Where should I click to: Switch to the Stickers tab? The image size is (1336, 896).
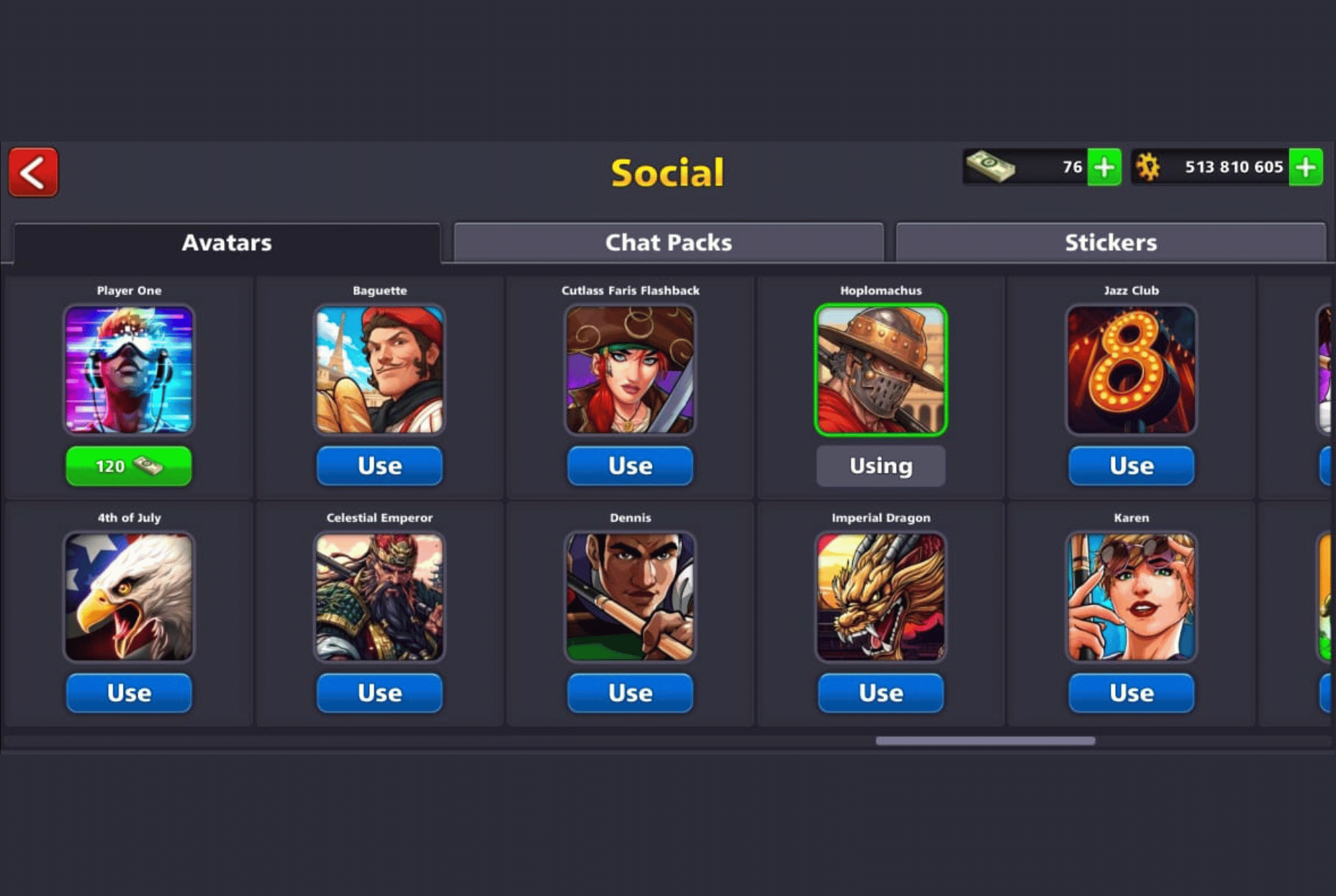tap(1111, 243)
